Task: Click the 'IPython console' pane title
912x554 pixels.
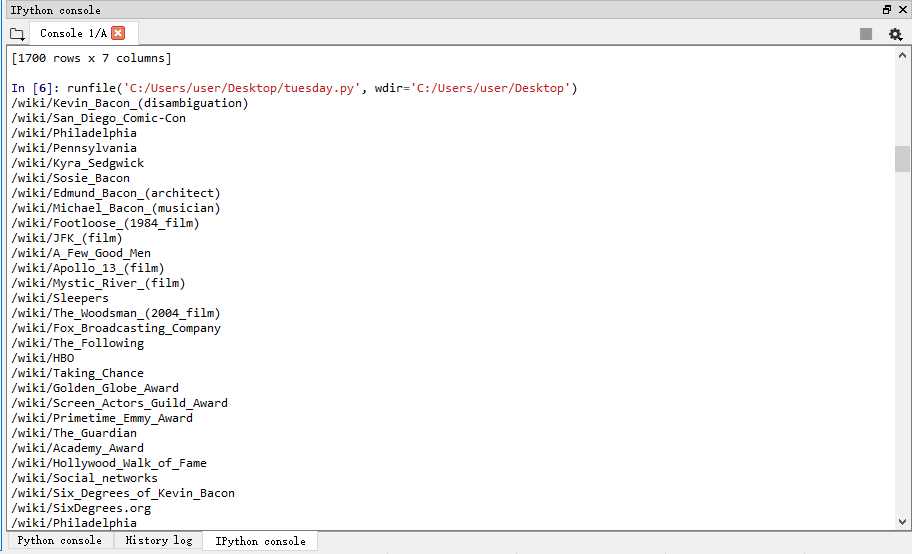Action: tap(55, 10)
